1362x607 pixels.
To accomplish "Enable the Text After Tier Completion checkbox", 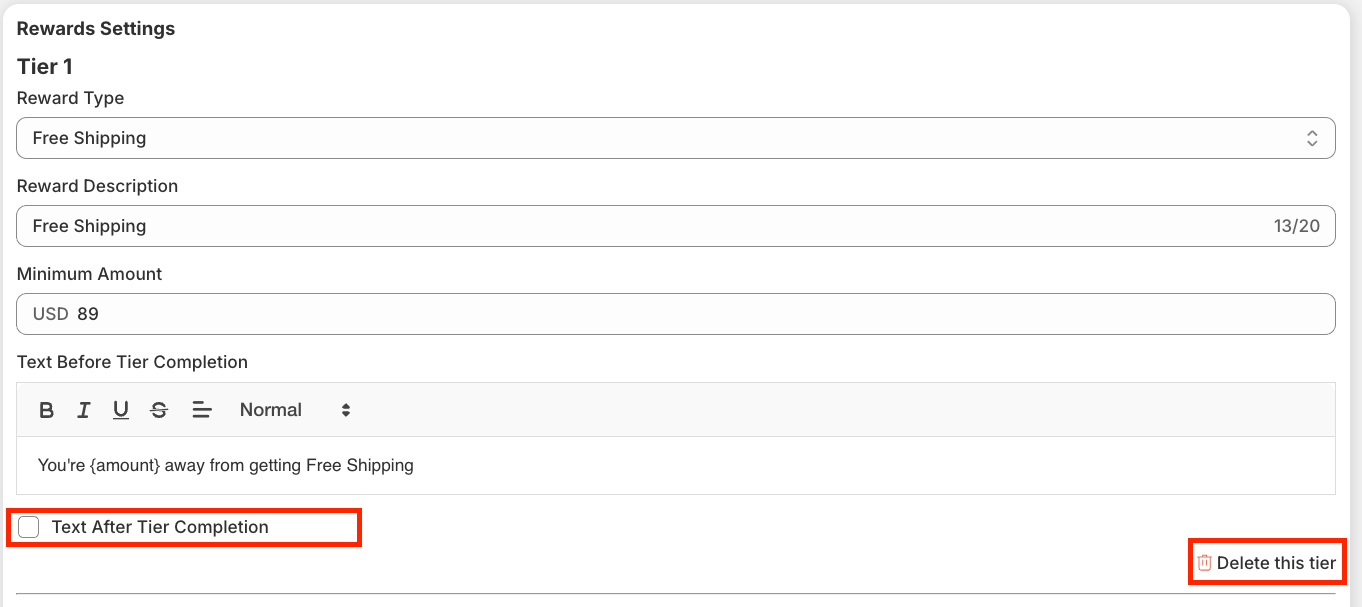I will (29, 527).
